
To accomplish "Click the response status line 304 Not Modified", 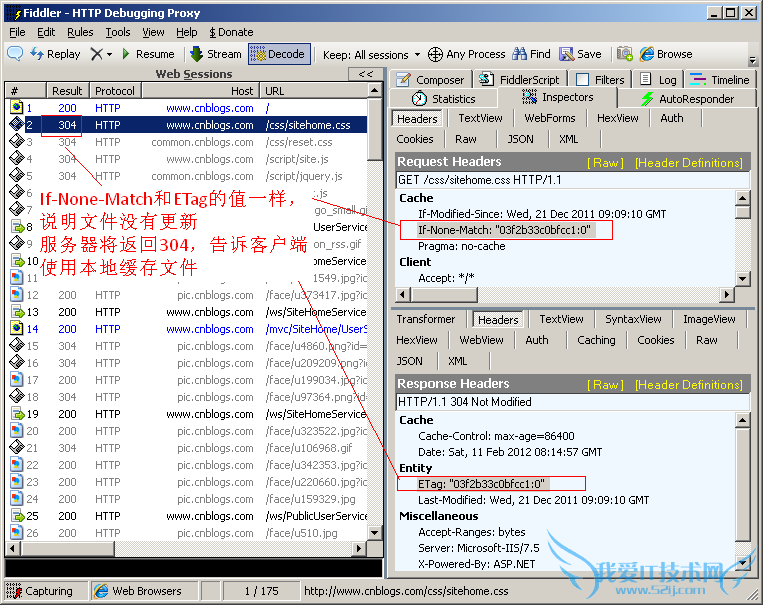I will 573,402.
